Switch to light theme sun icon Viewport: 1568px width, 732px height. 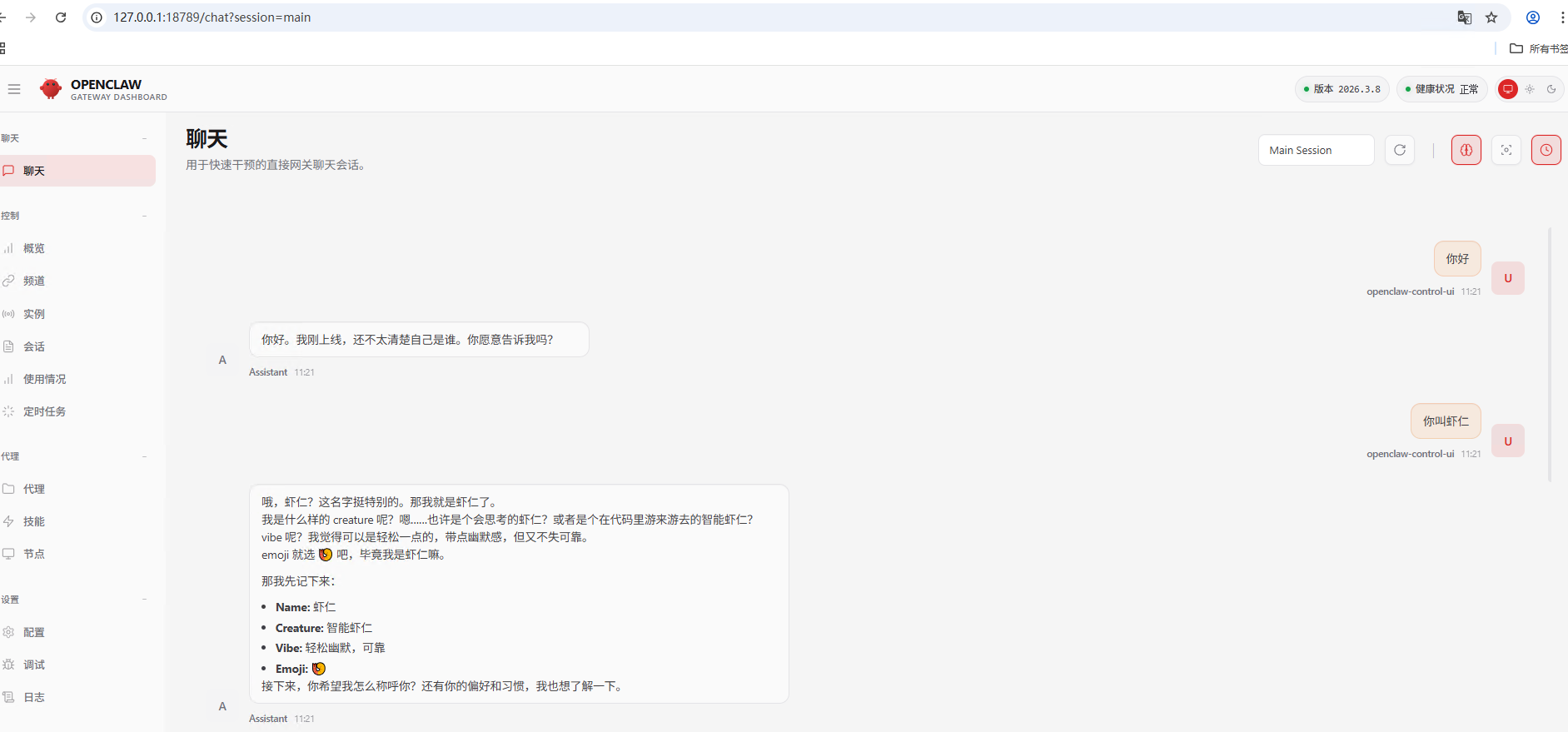(x=1530, y=89)
